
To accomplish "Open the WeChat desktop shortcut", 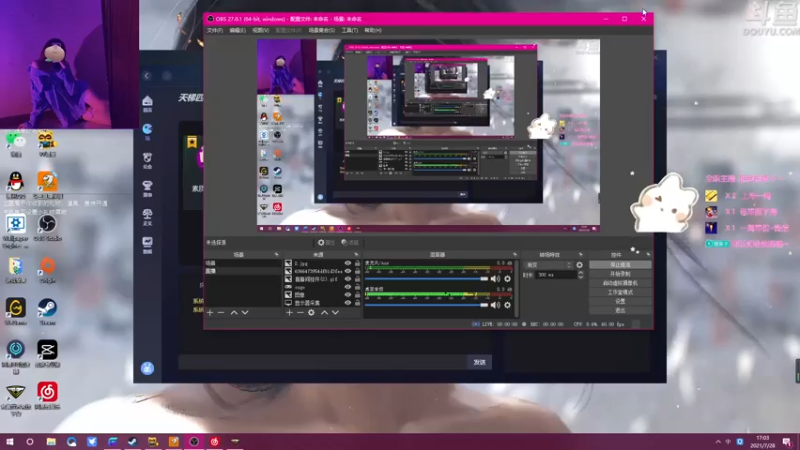I will point(15,143).
